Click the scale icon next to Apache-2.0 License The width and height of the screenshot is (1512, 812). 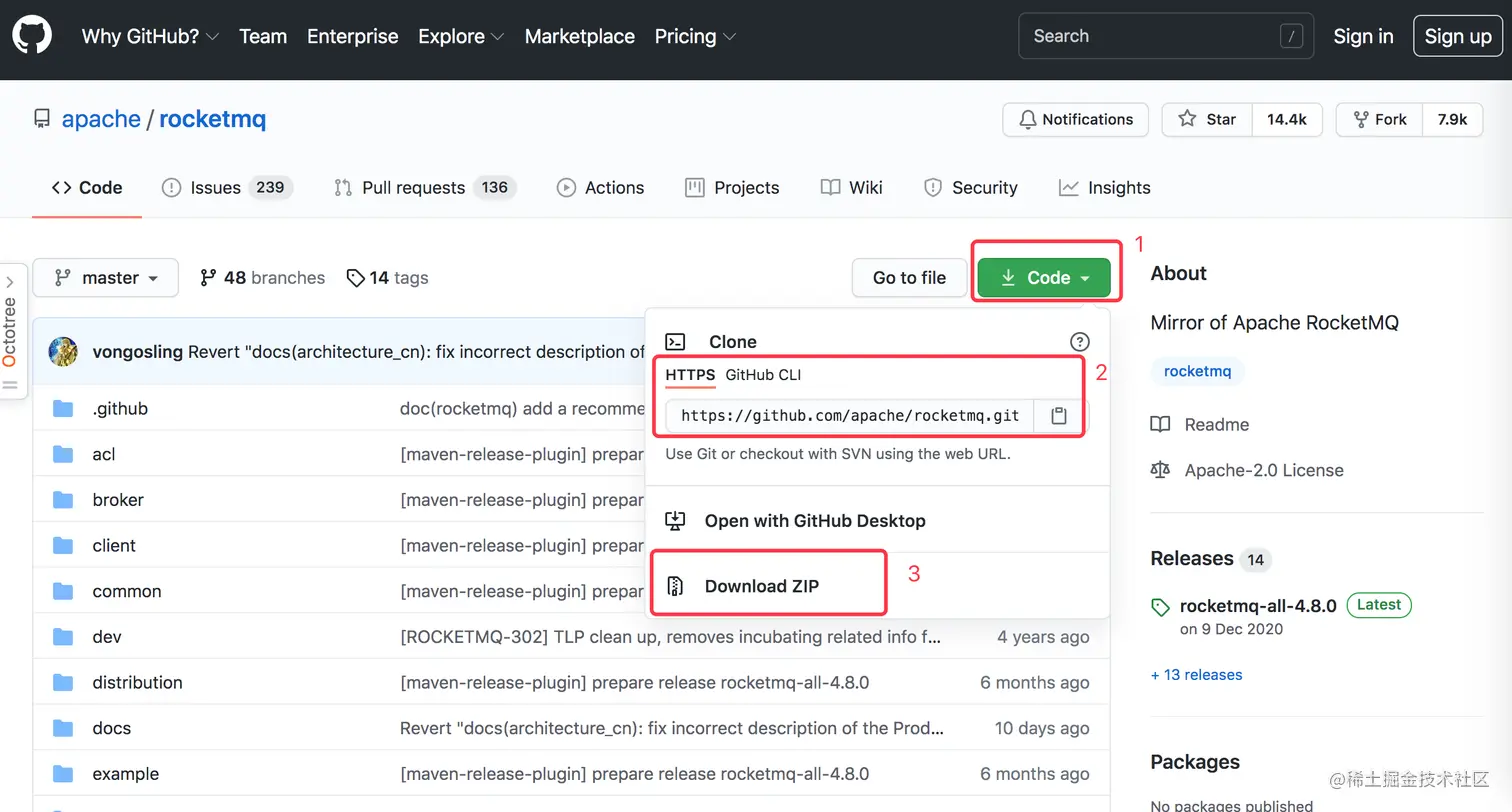1160,470
